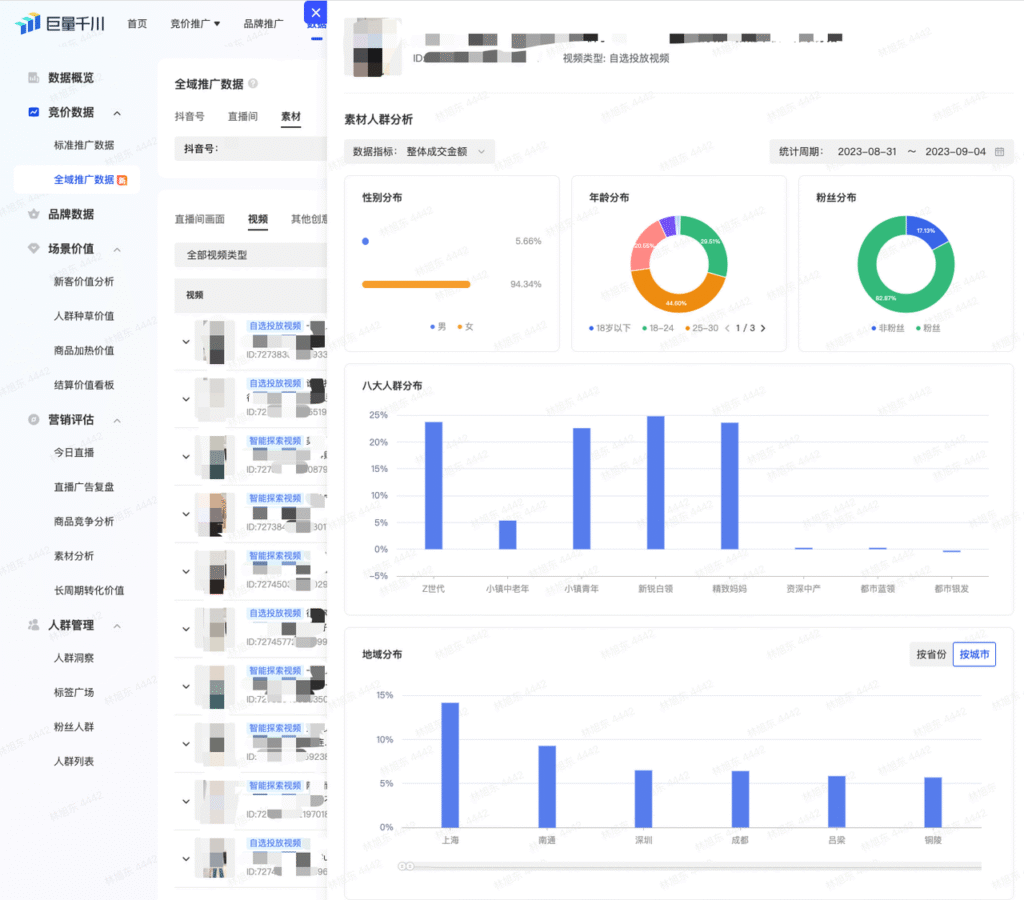Switch to the 直播间 tab

tap(243, 117)
